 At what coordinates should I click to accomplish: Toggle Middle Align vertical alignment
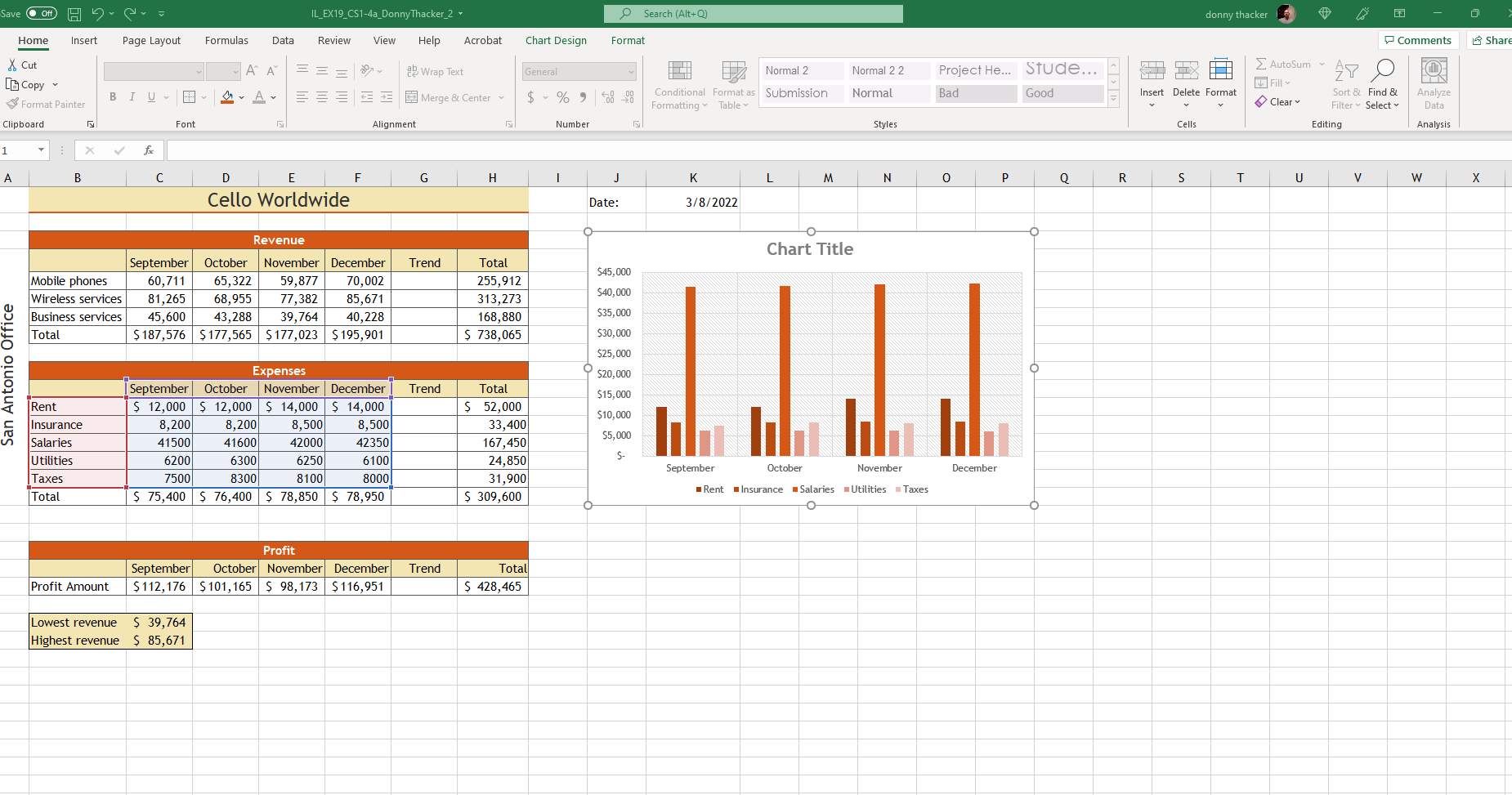[322, 71]
